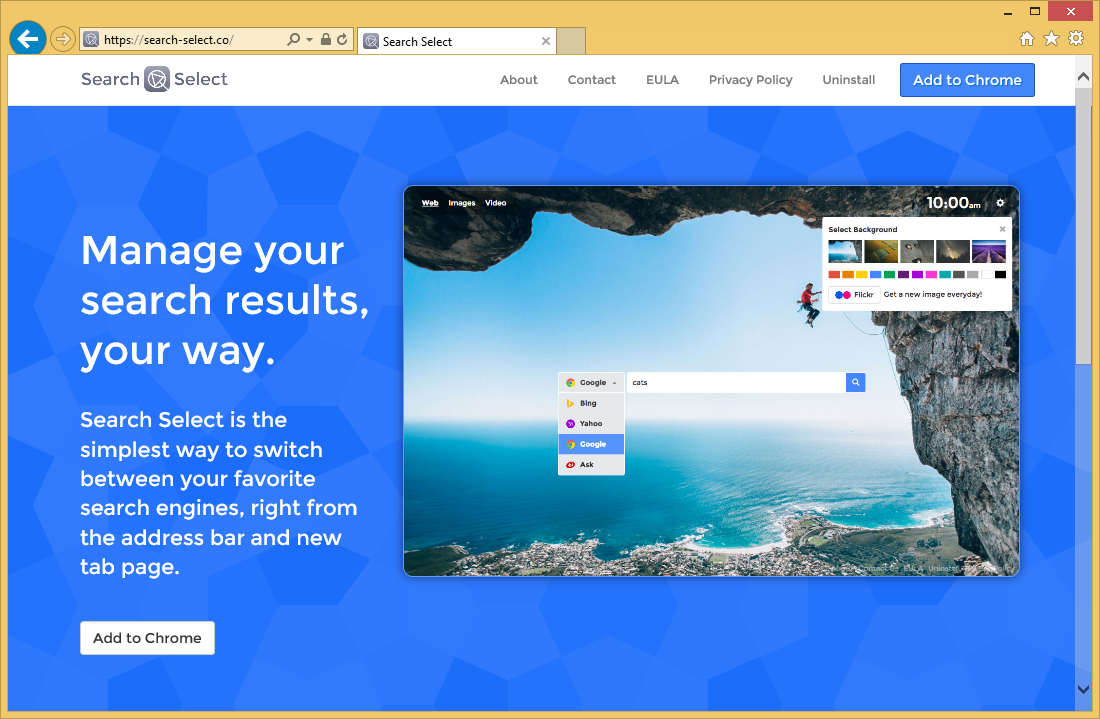The height and width of the screenshot is (719, 1100).
Task: Choose Bing from engine list
Action: tap(591, 403)
